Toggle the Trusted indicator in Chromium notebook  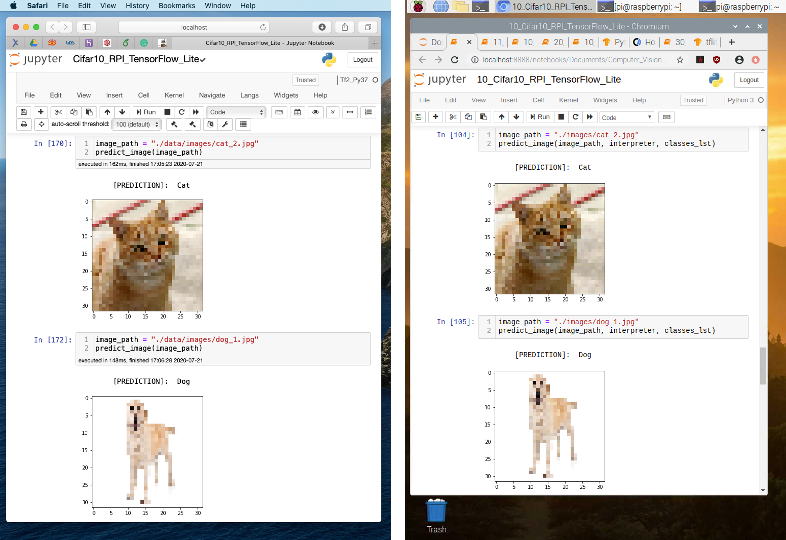(x=692, y=100)
